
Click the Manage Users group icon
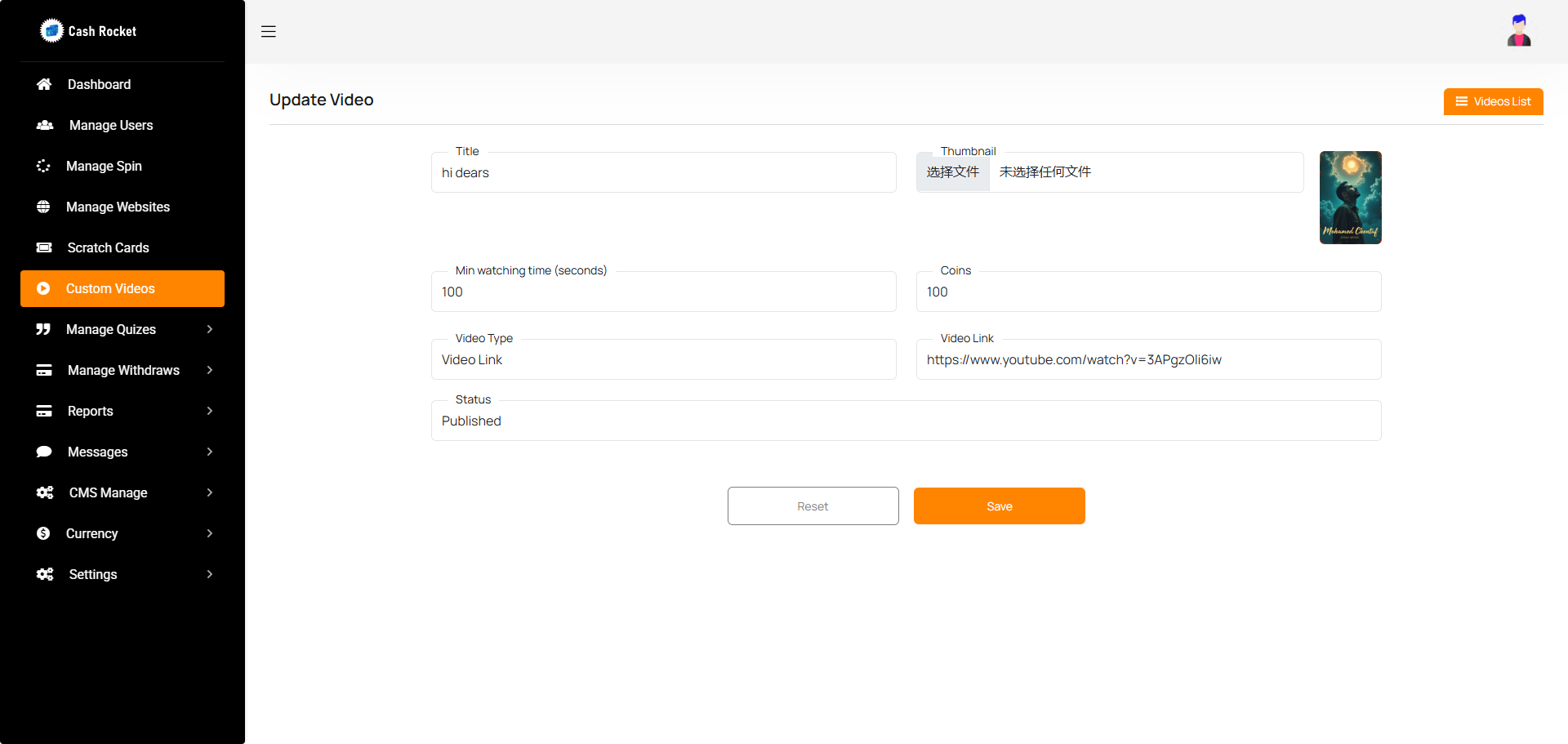[45, 125]
